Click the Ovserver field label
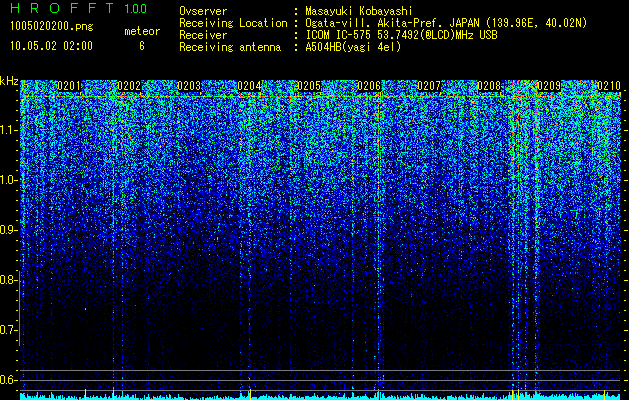 [x=203, y=12]
